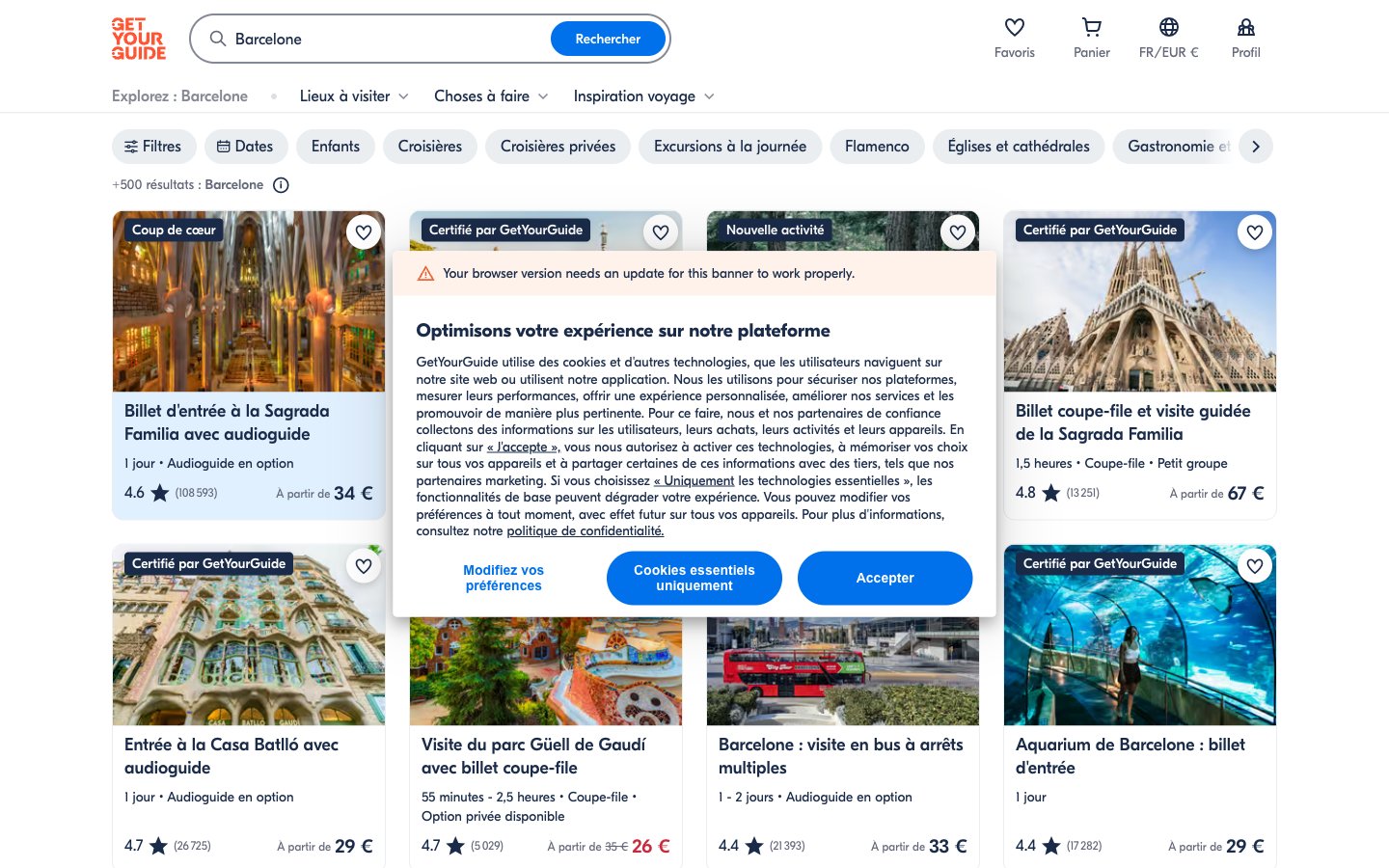Click the info icon beside results count
Viewport: 1389px width, 868px height.
(281, 185)
